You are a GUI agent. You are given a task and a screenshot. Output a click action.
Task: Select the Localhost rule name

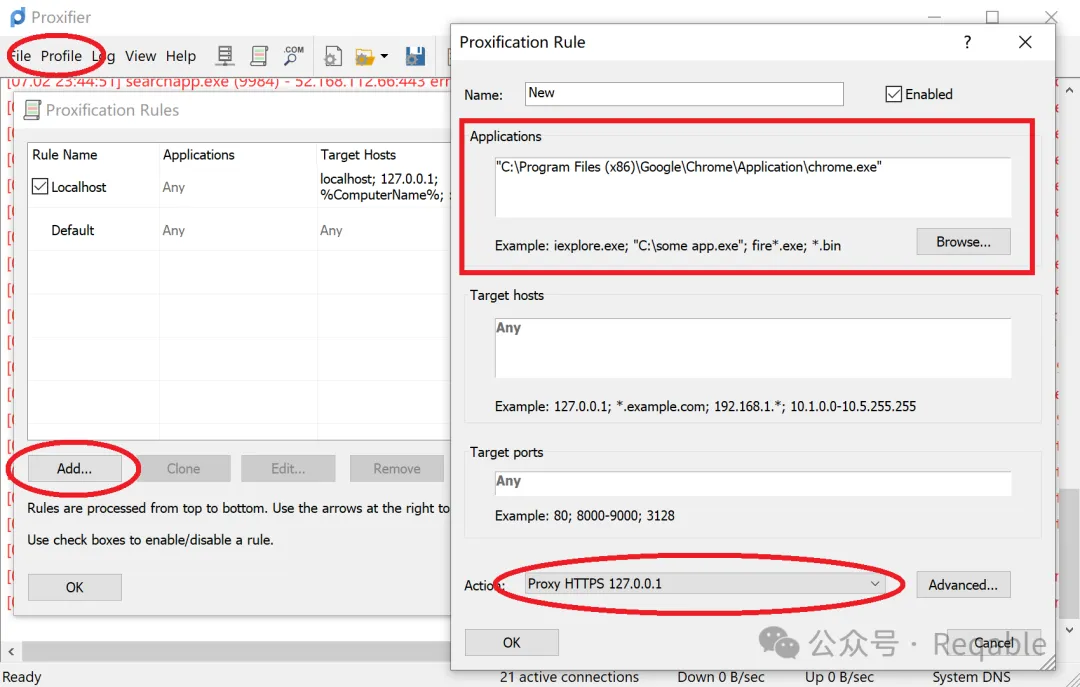pos(79,187)
